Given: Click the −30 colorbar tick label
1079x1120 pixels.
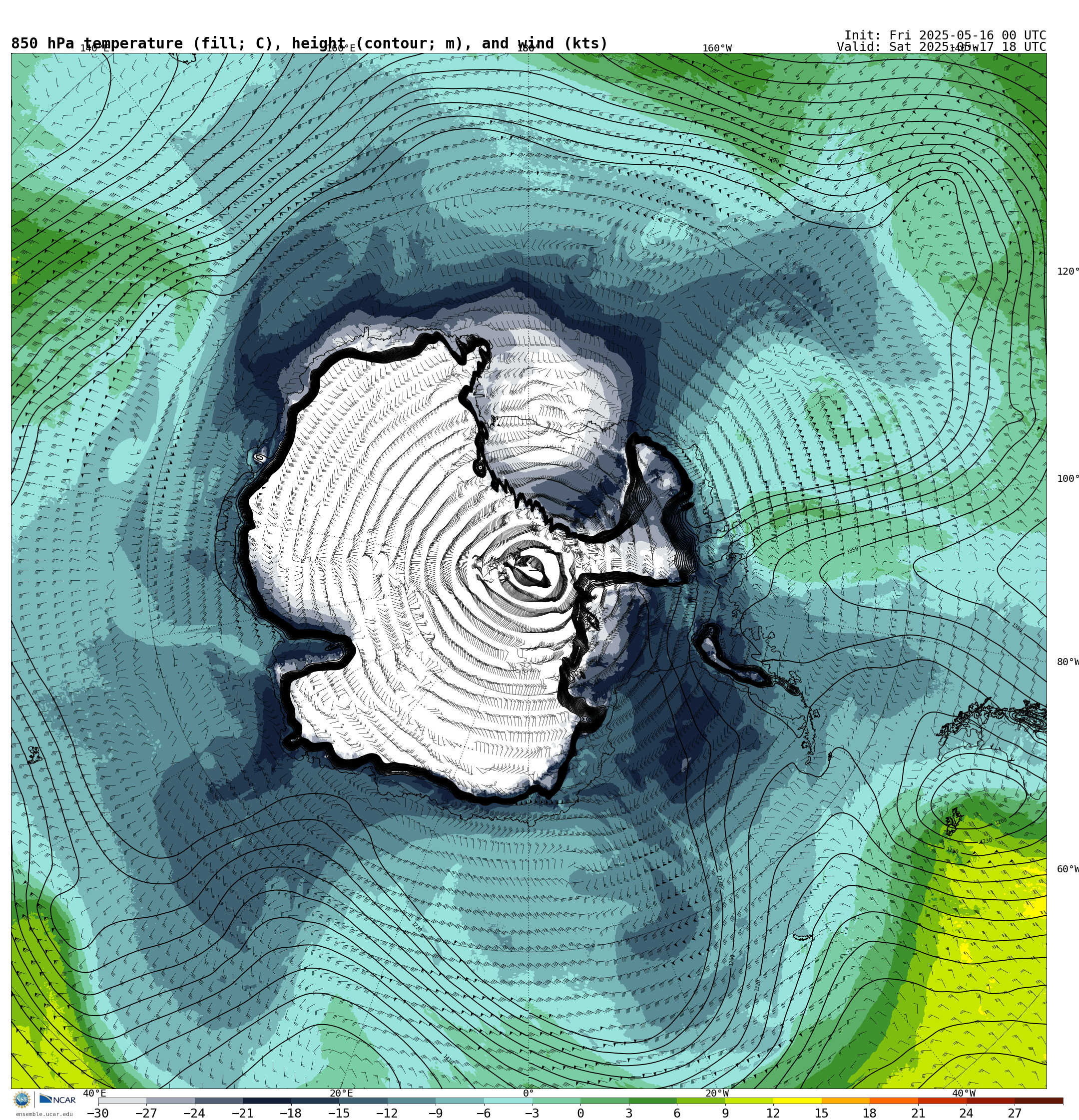Looking at the screenshot, I should point(98,1113).
